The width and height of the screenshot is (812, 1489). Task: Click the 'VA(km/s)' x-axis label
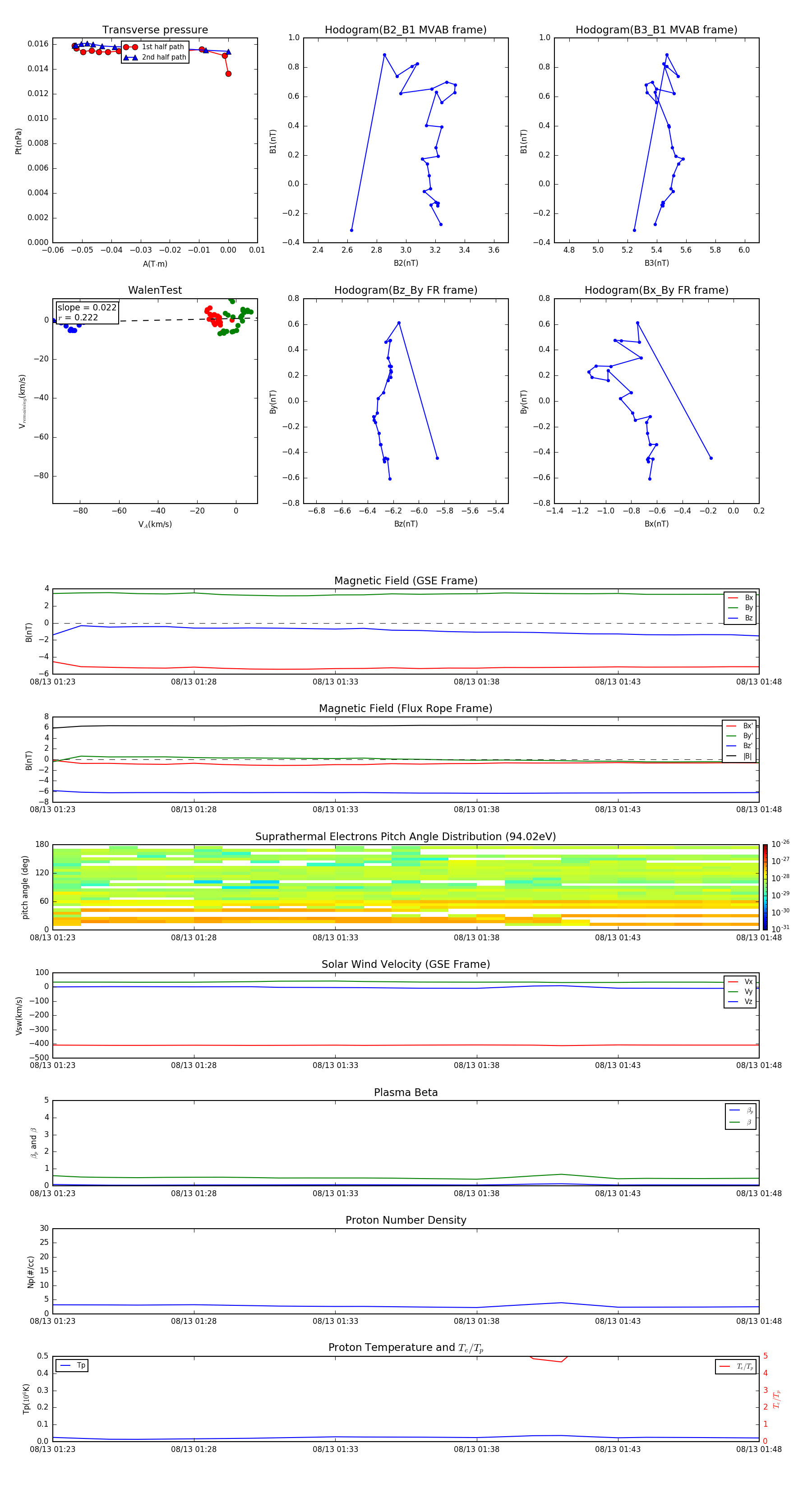coord(155,524)
